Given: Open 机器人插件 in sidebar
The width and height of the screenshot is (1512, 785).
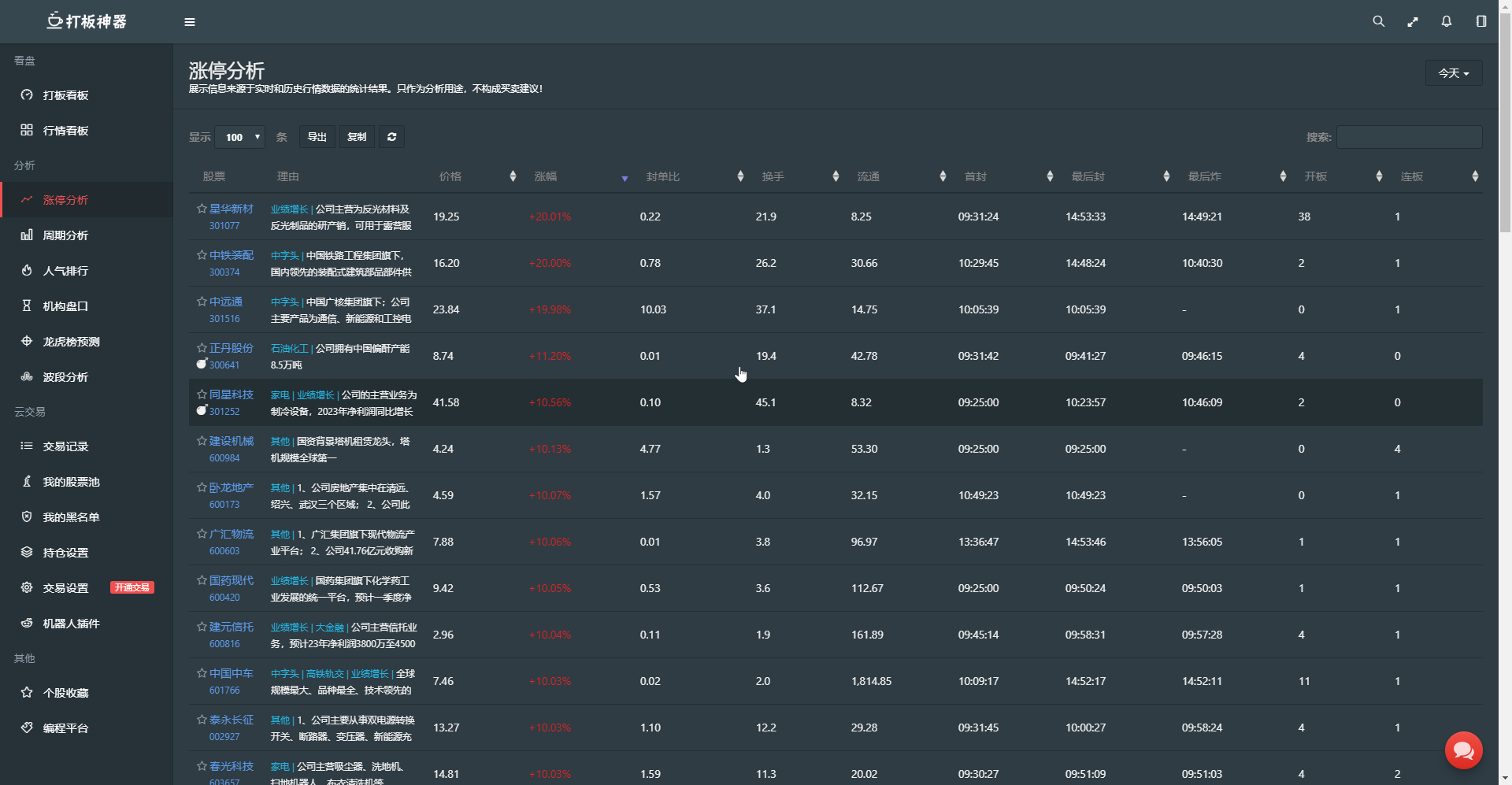Looking at the screenshot, I should pos(87,624).
